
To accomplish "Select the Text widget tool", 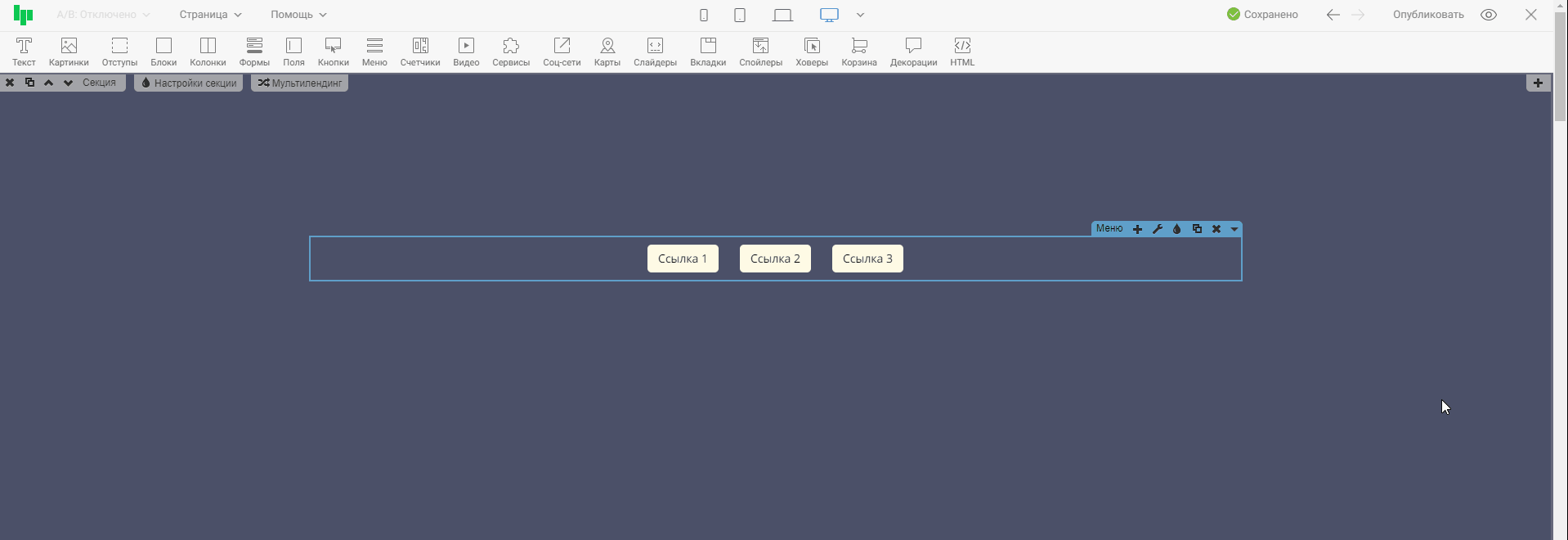I will pos(24,52).
